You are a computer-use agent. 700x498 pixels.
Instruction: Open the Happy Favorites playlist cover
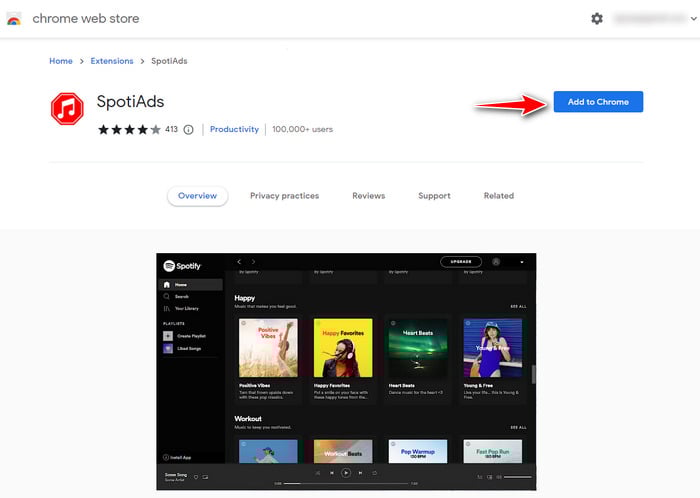click(343, 348)
